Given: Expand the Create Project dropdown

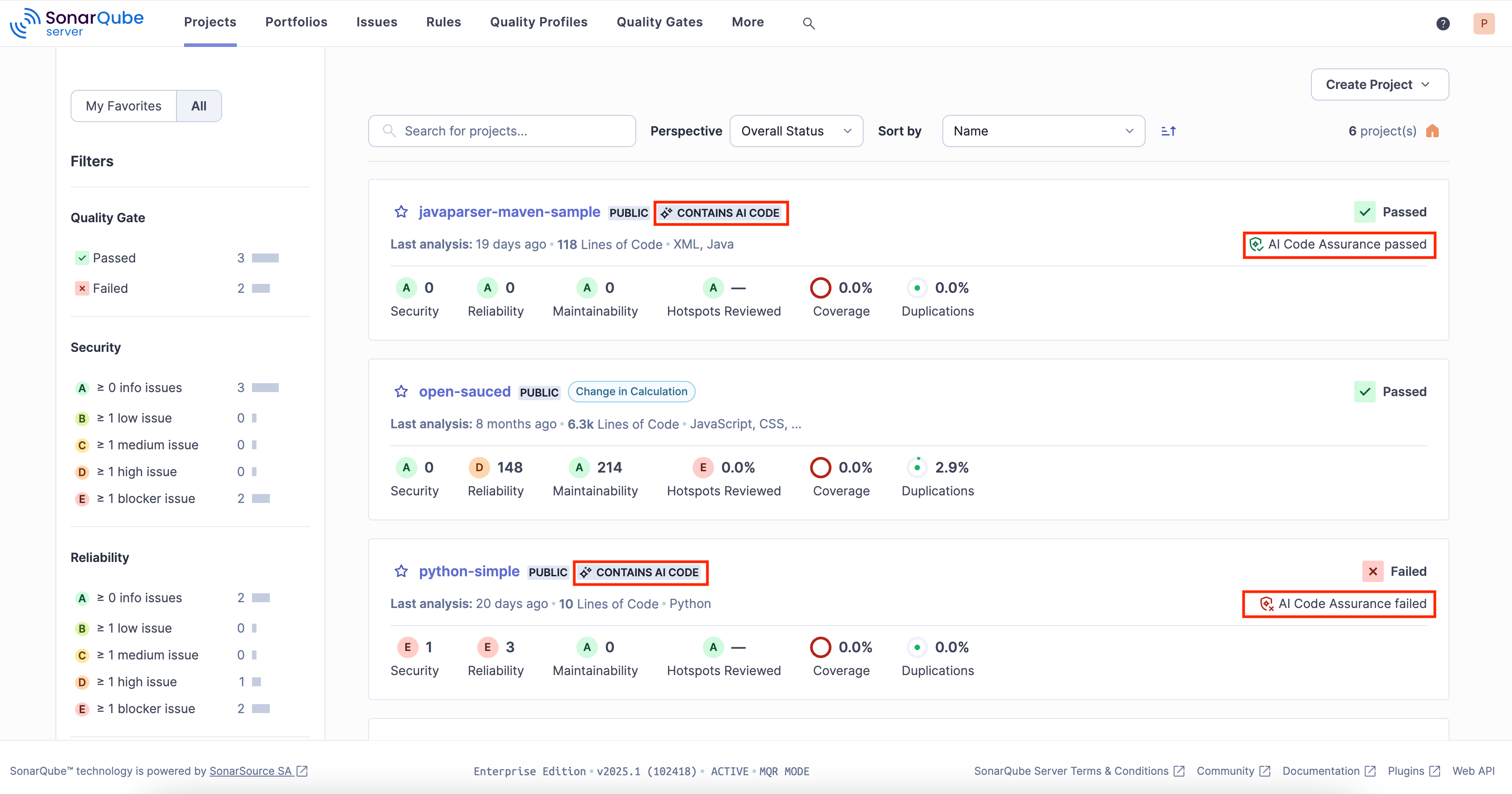Looking at the screenshot, I should coord(1379,84).
